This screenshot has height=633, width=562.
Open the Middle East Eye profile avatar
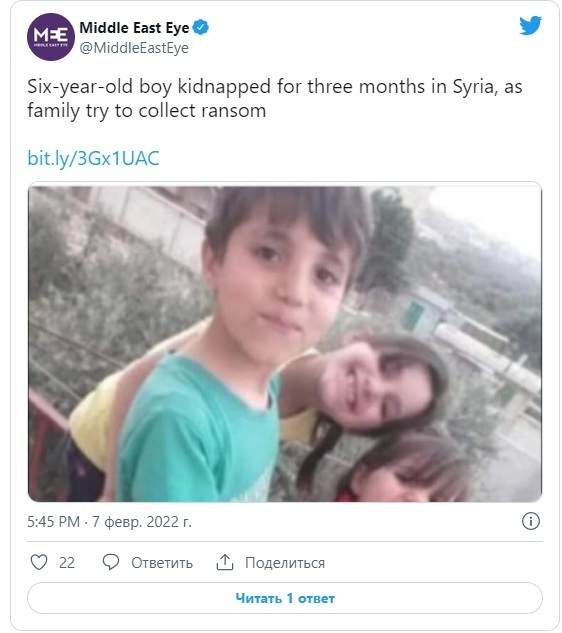click(x=51, y=37)
